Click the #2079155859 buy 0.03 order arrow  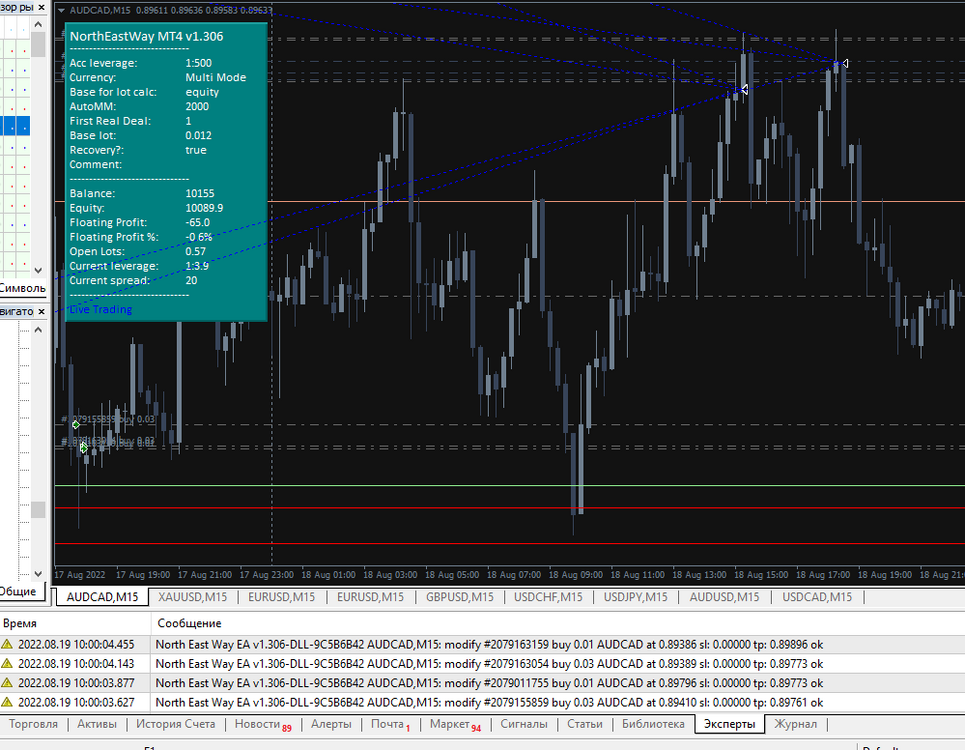[x=76, y=425]
